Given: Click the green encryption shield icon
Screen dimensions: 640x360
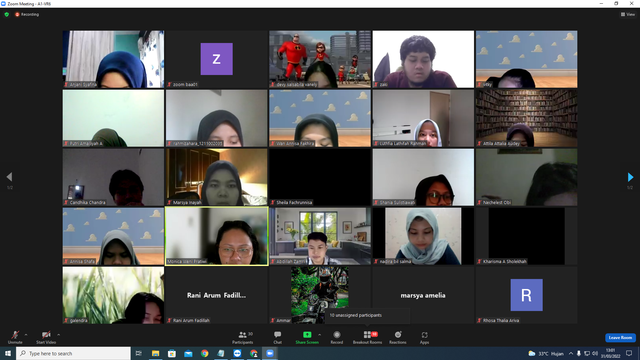Looking at the screenshot, I should click(x=7, y=14).
